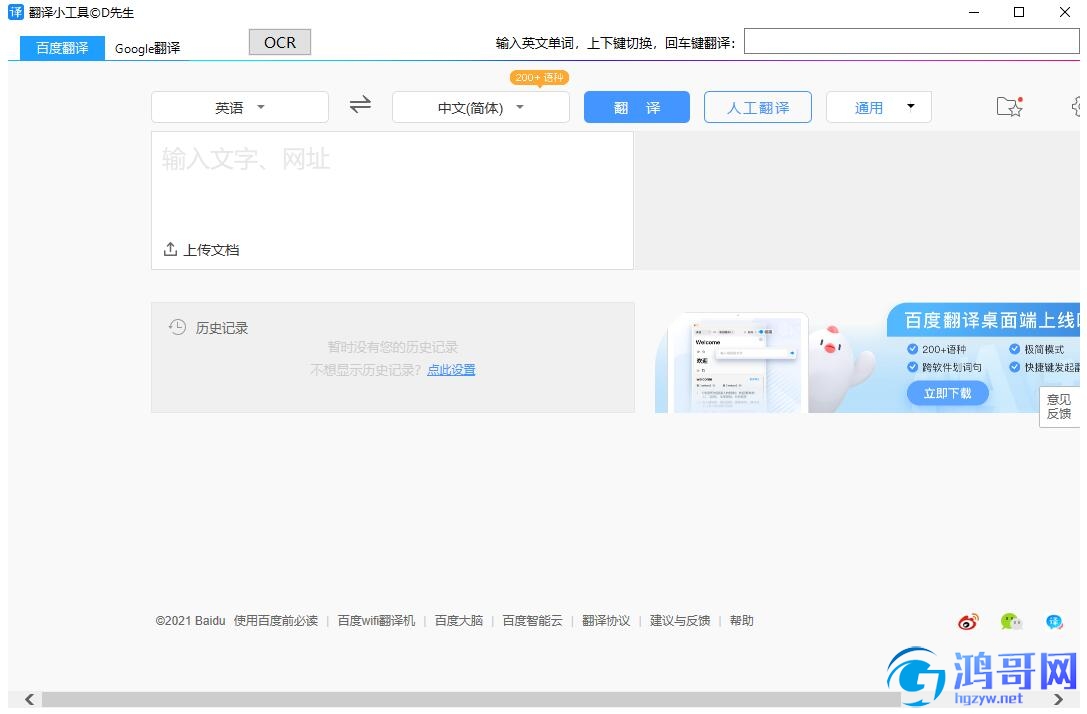Click the blue translate app icon in footer

pos(1054,622)
